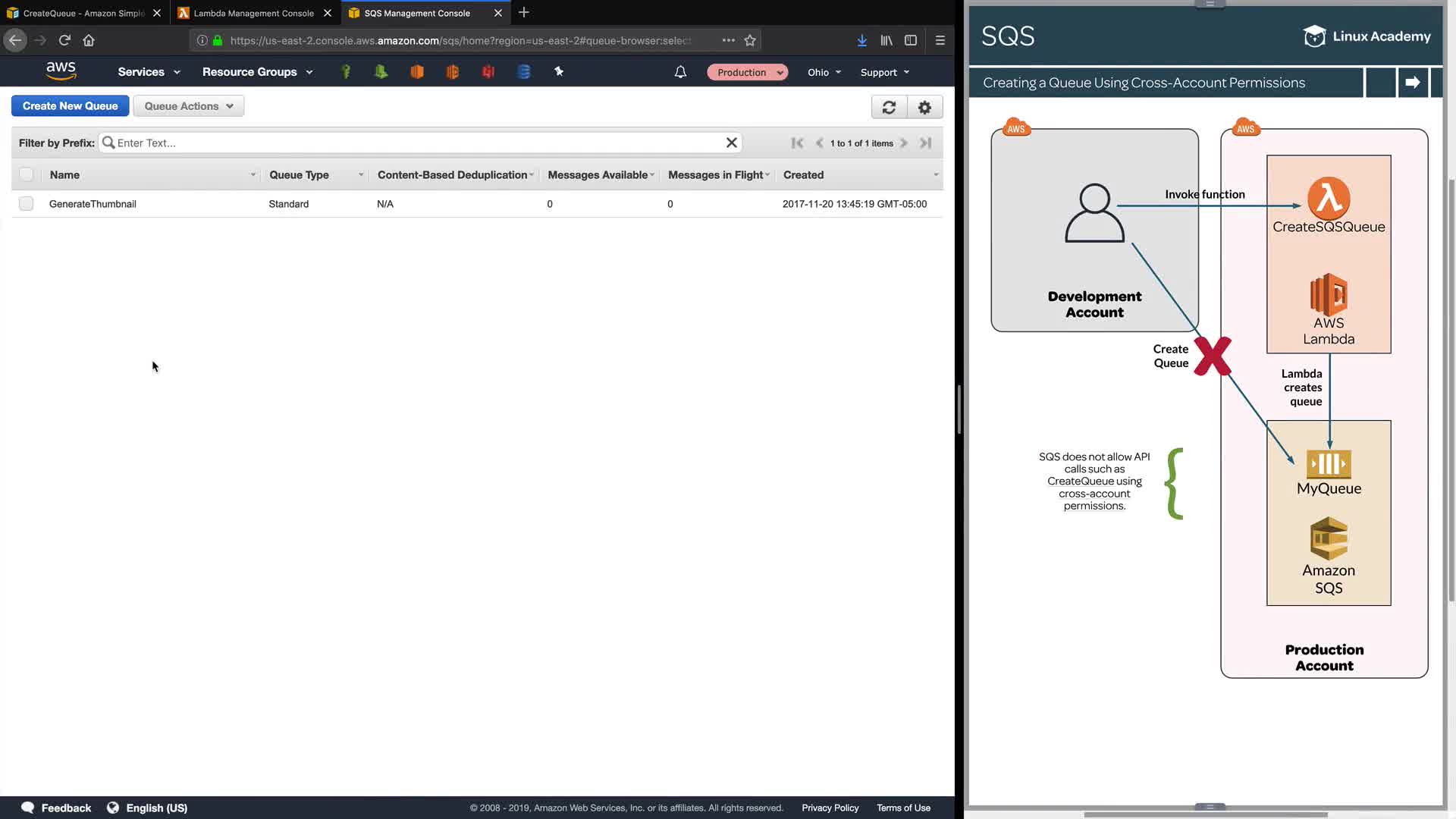
Task: Open the Privacy Policy link
Action: coord(830,808)
